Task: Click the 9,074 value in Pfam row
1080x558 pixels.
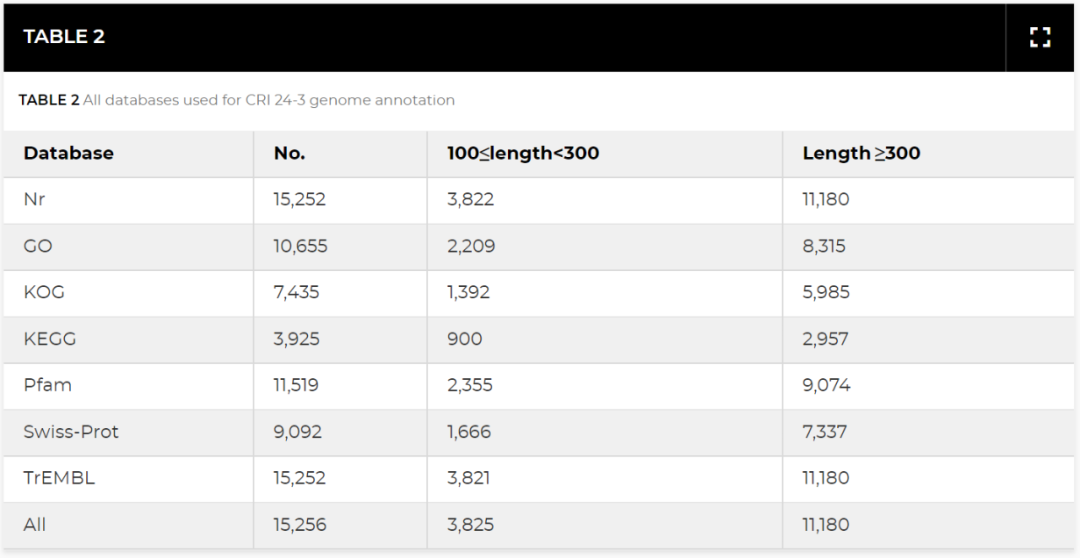Action: 826,385
